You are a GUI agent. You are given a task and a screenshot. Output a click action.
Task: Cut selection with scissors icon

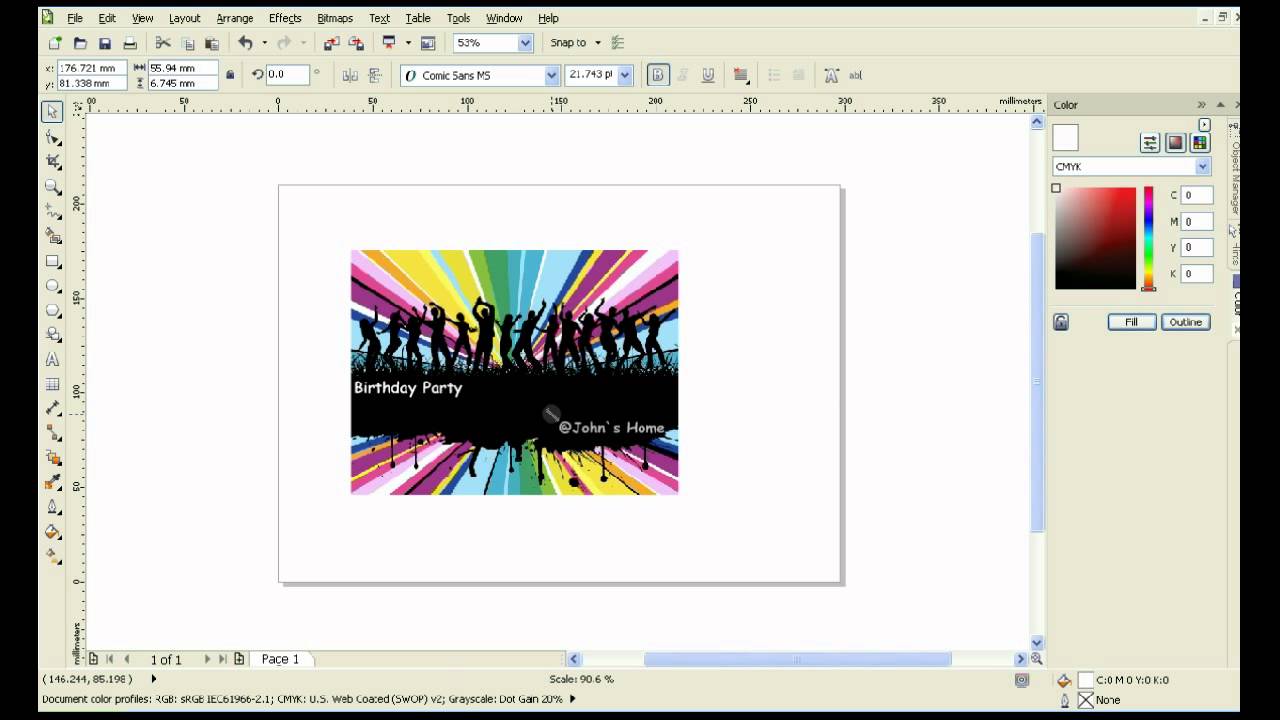pos(163,43)
